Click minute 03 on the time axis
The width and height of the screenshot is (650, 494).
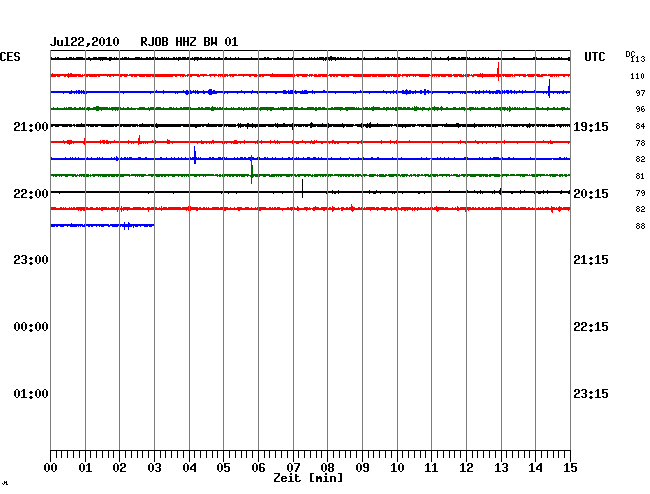click(154, 468)
